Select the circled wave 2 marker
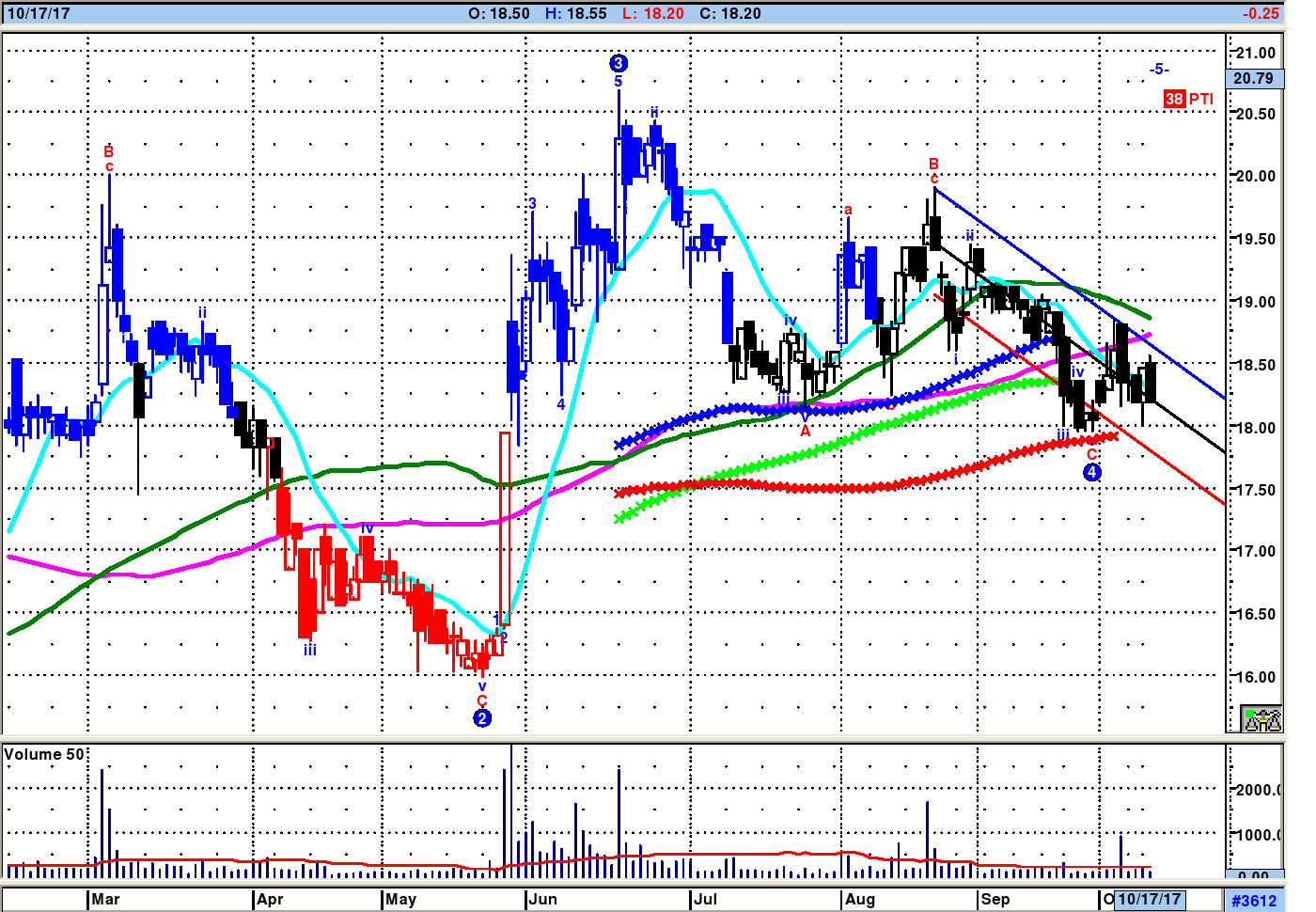Image resolution: width=1316 pixels, height=912 pixels. coord(482,718)
